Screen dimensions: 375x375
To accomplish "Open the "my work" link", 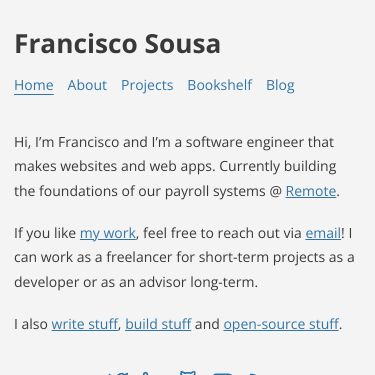I will [x=108, y=233].
